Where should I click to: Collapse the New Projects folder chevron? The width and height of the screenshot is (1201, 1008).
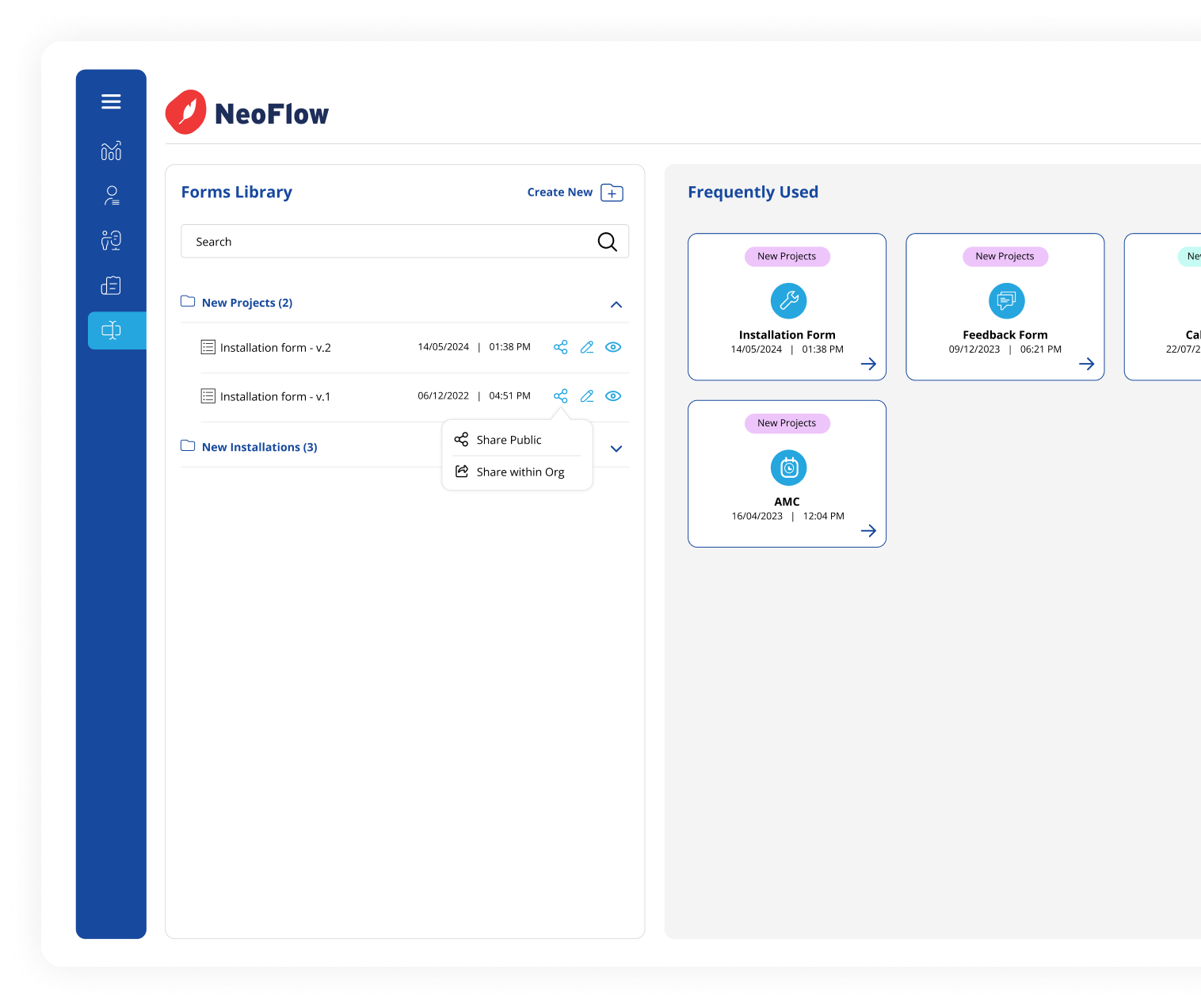coord(616,304)
